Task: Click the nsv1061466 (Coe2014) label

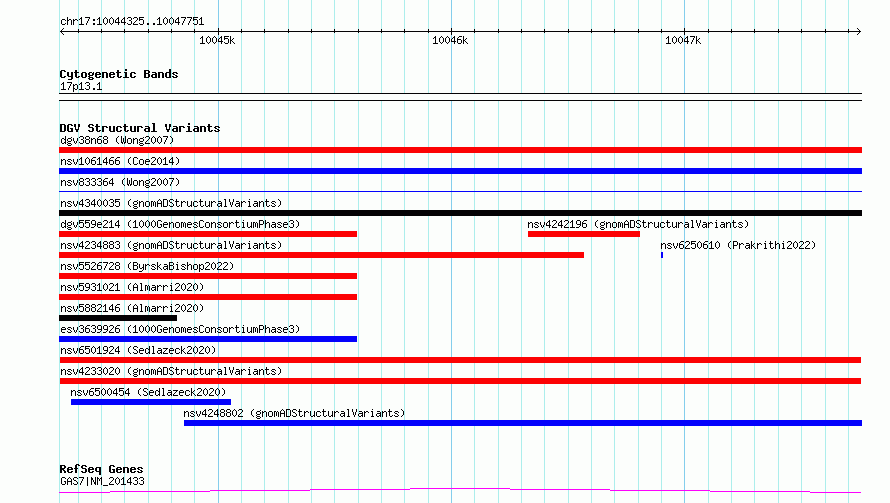Action: click(120, 161)
